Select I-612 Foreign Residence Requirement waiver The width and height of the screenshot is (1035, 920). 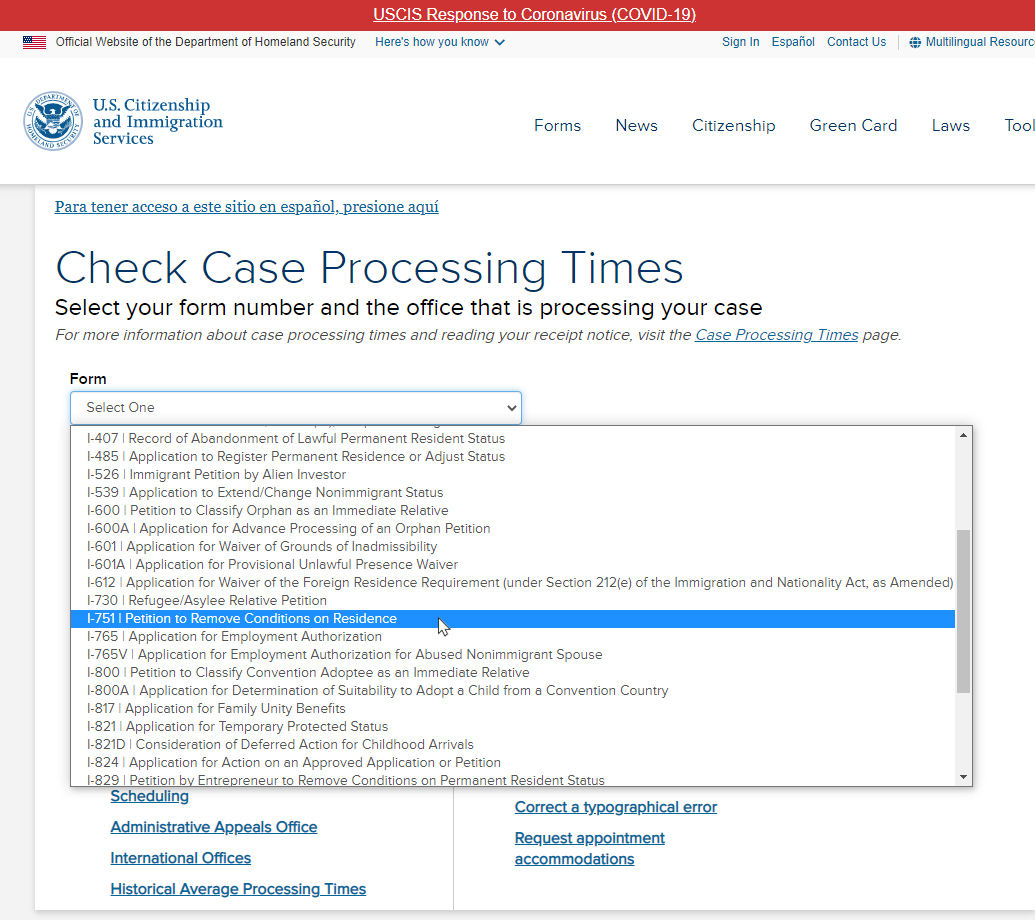point(513,582)
